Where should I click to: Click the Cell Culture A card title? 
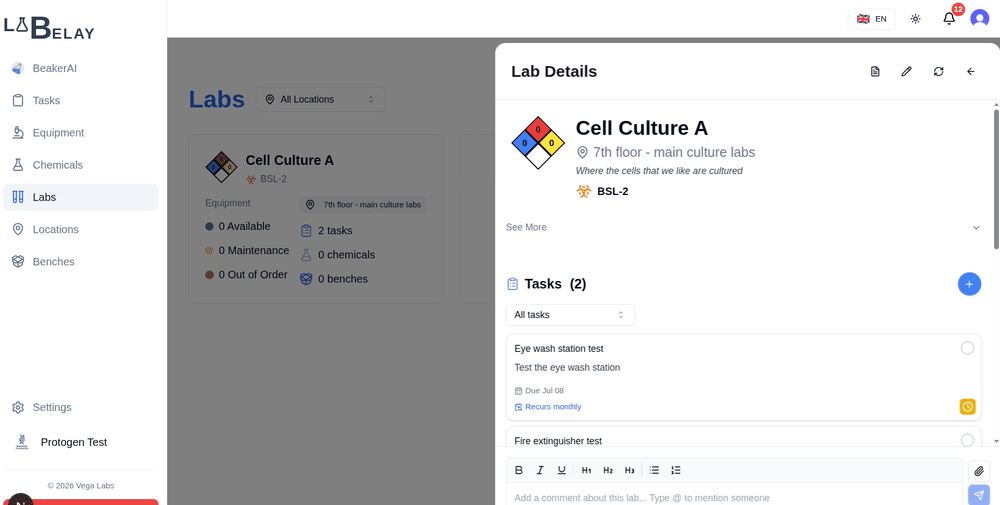290,160
